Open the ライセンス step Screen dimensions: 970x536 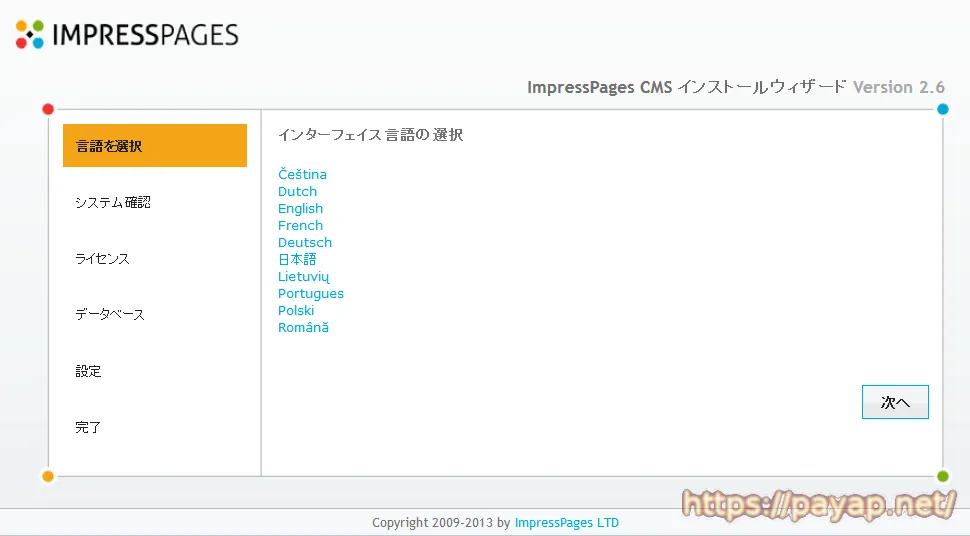[102, 259]
